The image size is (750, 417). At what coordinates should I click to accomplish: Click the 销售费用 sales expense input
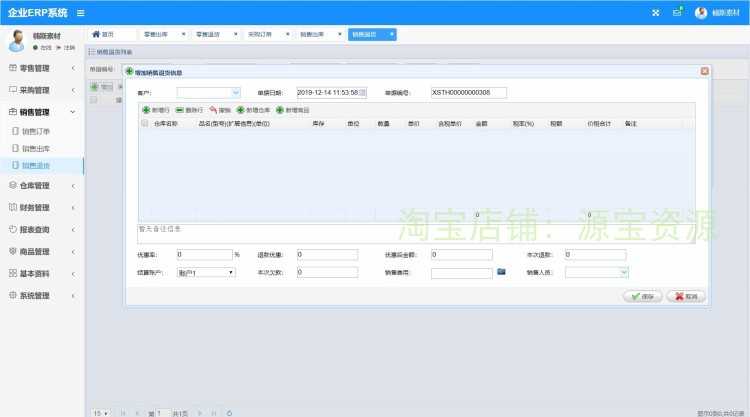click(x=462, y=273)
